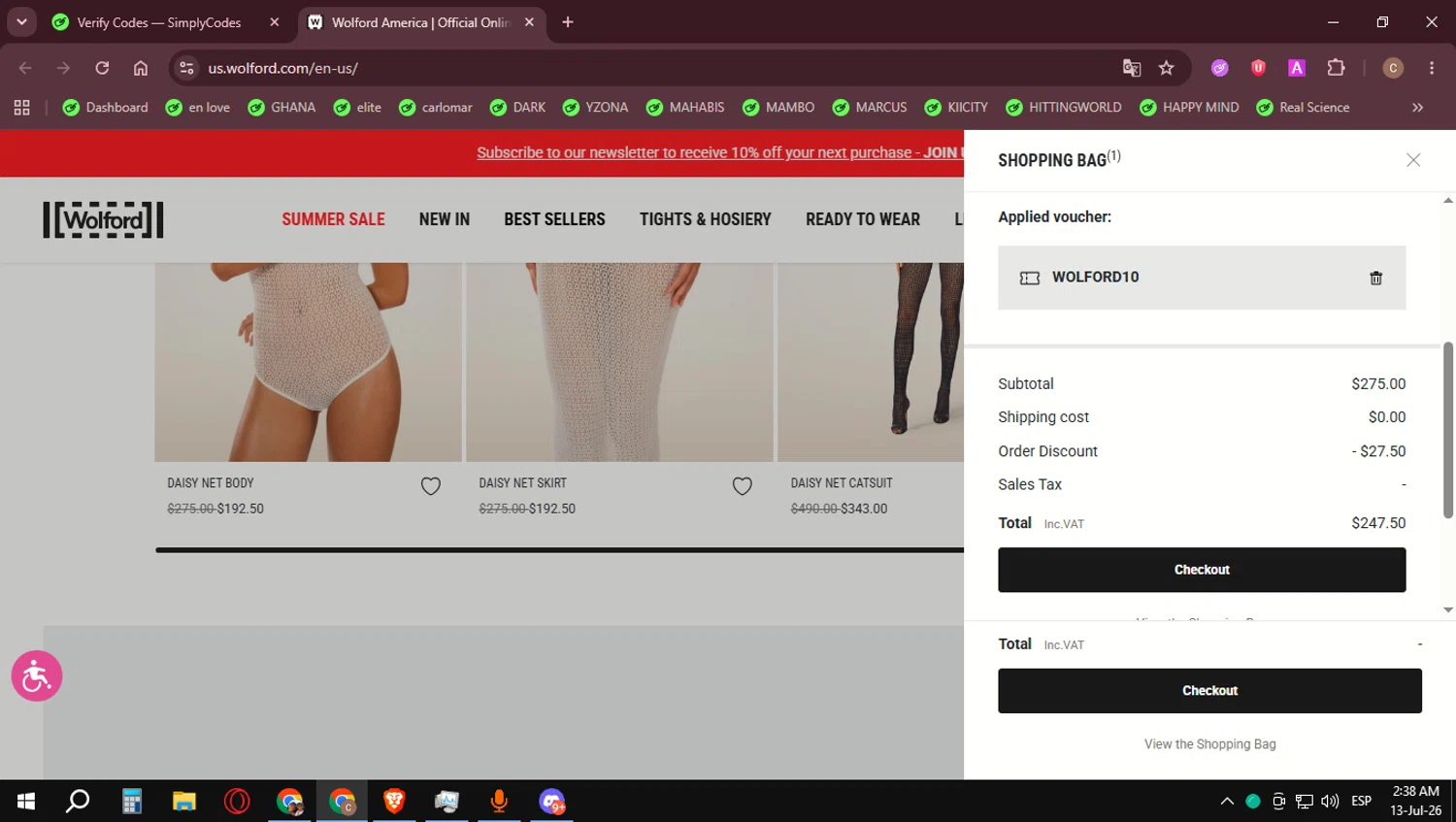The image size is (1456, 822).
Task: Open the TIGHTS & HOSIERY menu
Action: (706, 219)
